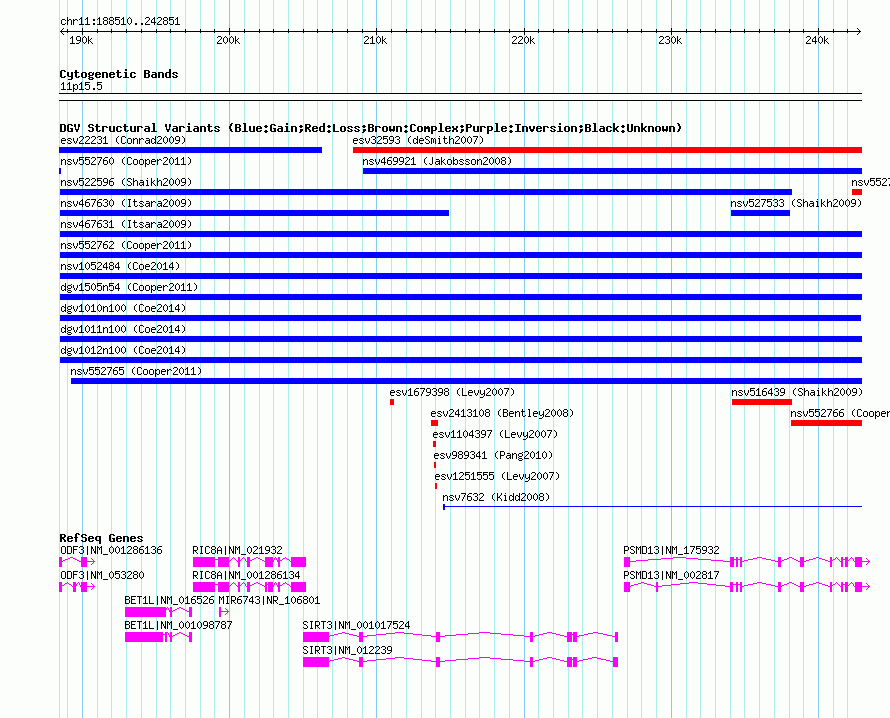Open variant esv32593 (deSmith2007) label

(418, 140)
